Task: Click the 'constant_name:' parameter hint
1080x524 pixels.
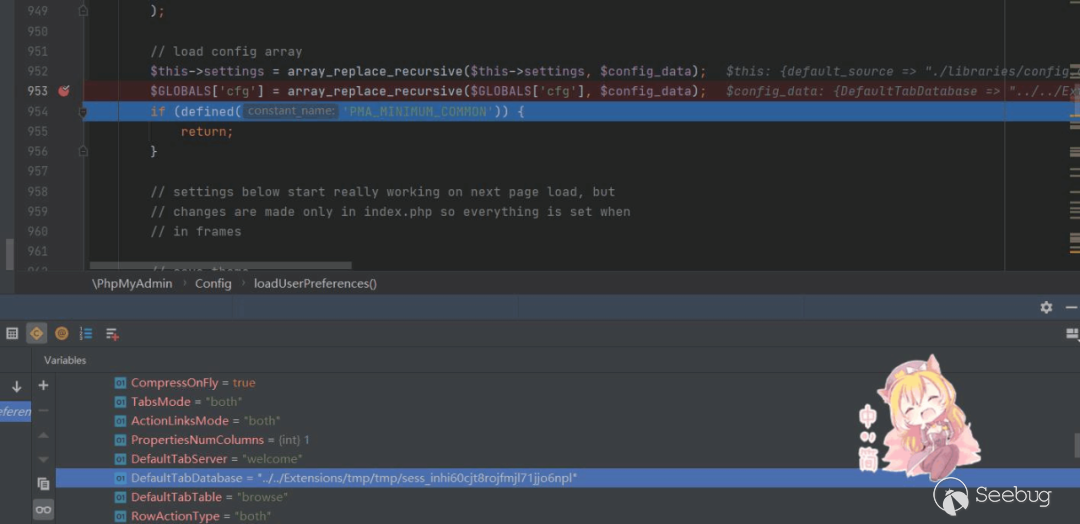Action: tap(291, 112)
